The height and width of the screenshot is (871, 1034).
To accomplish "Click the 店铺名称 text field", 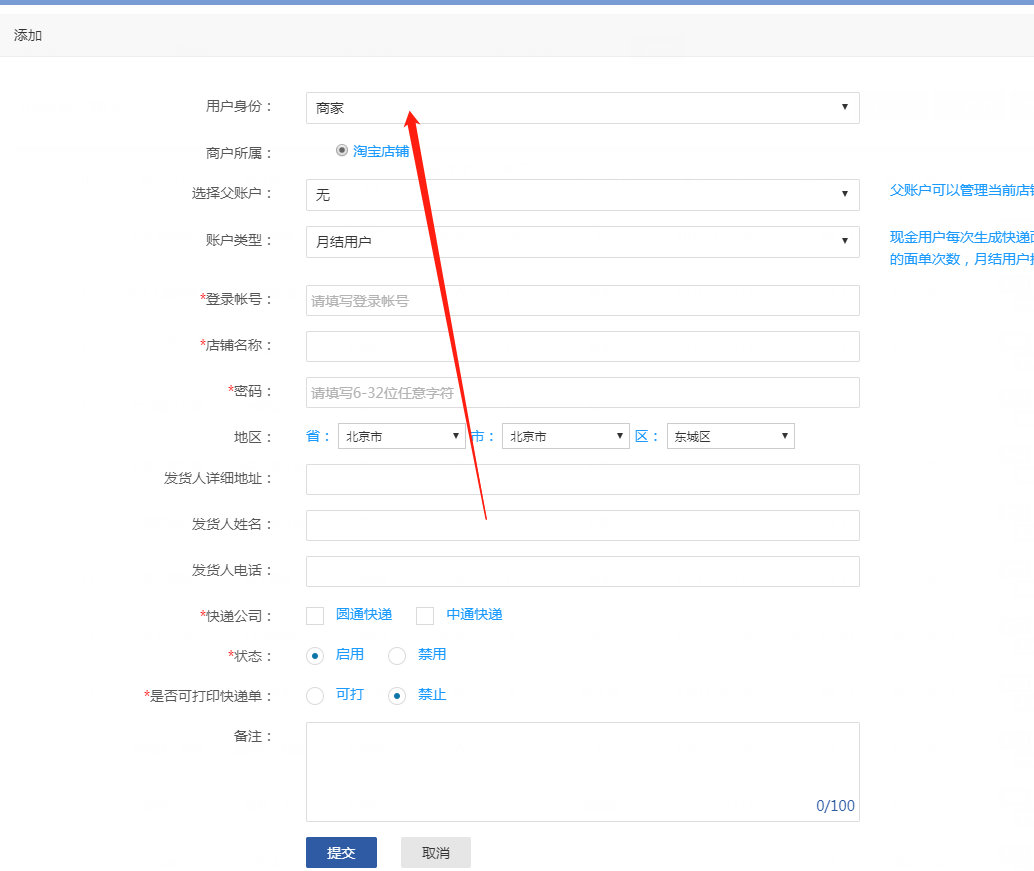I will point(582,346).
